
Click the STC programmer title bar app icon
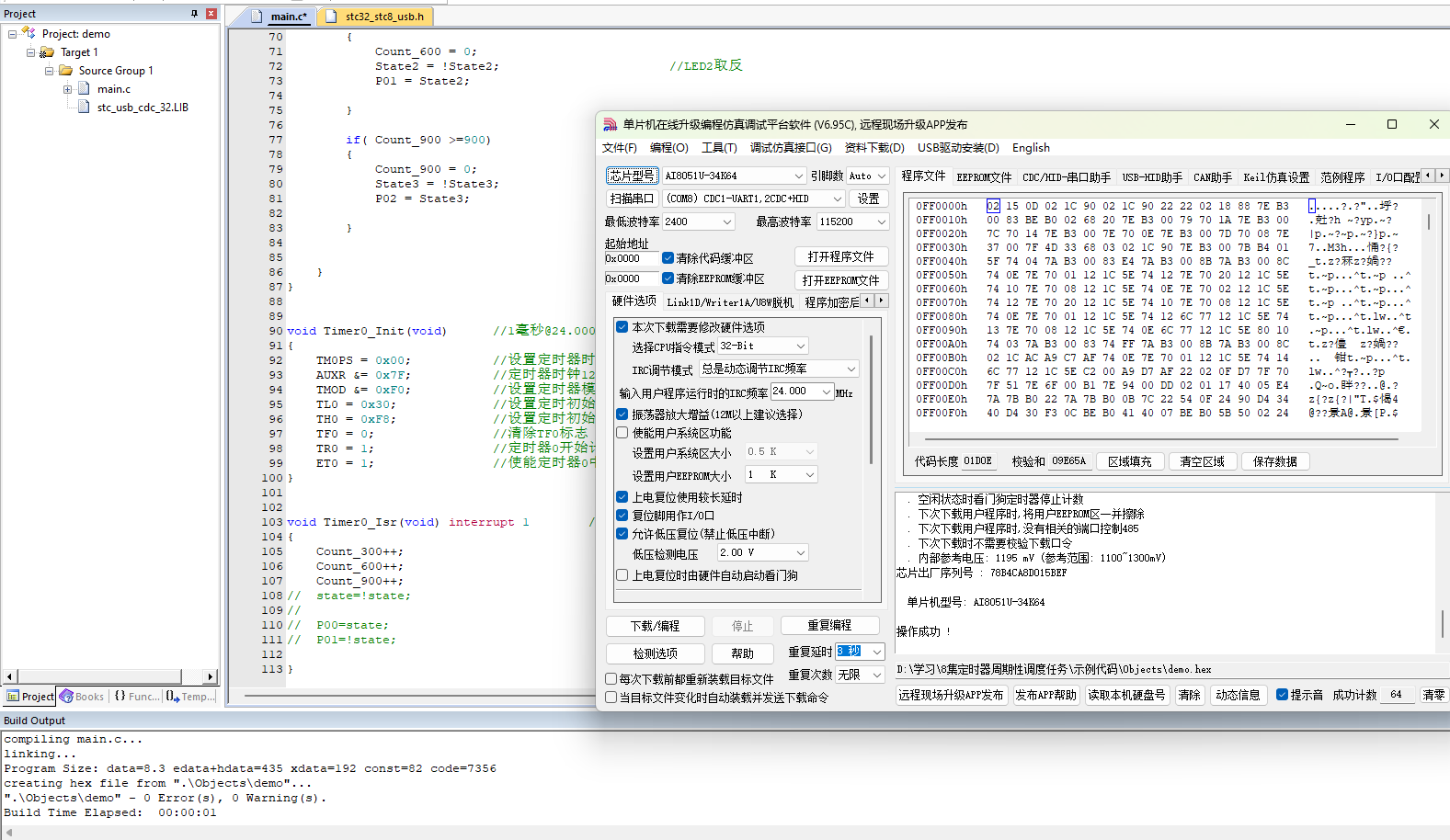click(610, 124)
